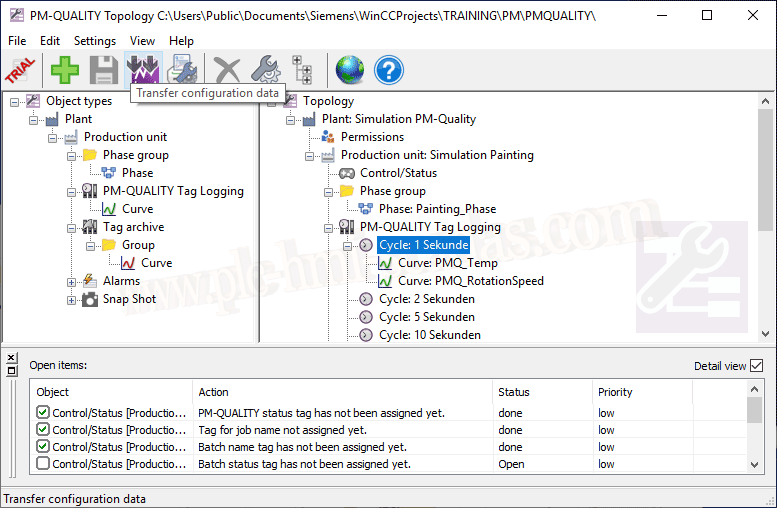Screen dimensions: 777x508
Task: Toggle the Detail view checkbox
Action: pyautogui.click(x=756, y=366)
